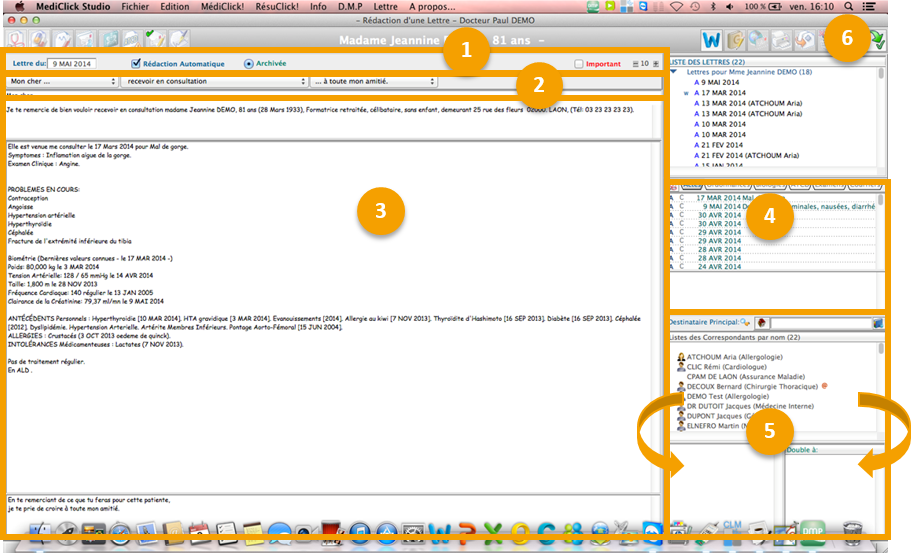Click the Apple logo menu icon

pos(18,6)
